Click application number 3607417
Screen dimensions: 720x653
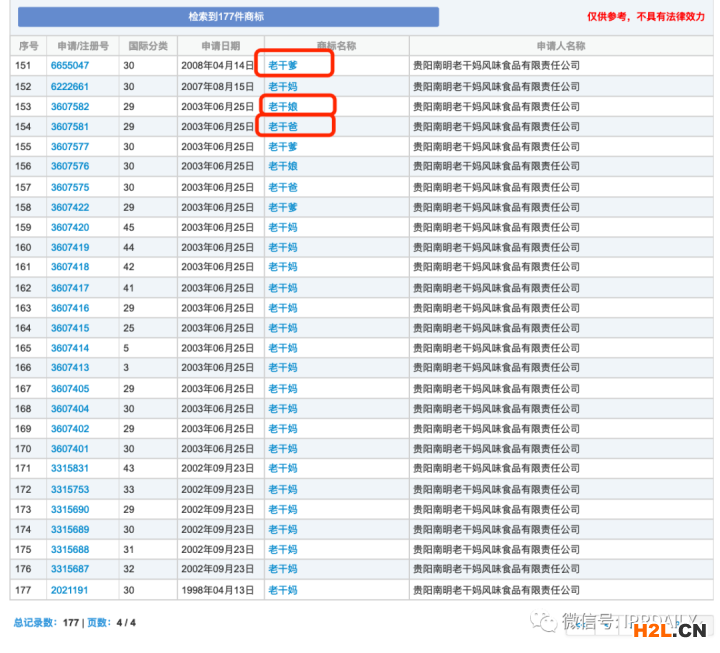[x=70, y=288]
